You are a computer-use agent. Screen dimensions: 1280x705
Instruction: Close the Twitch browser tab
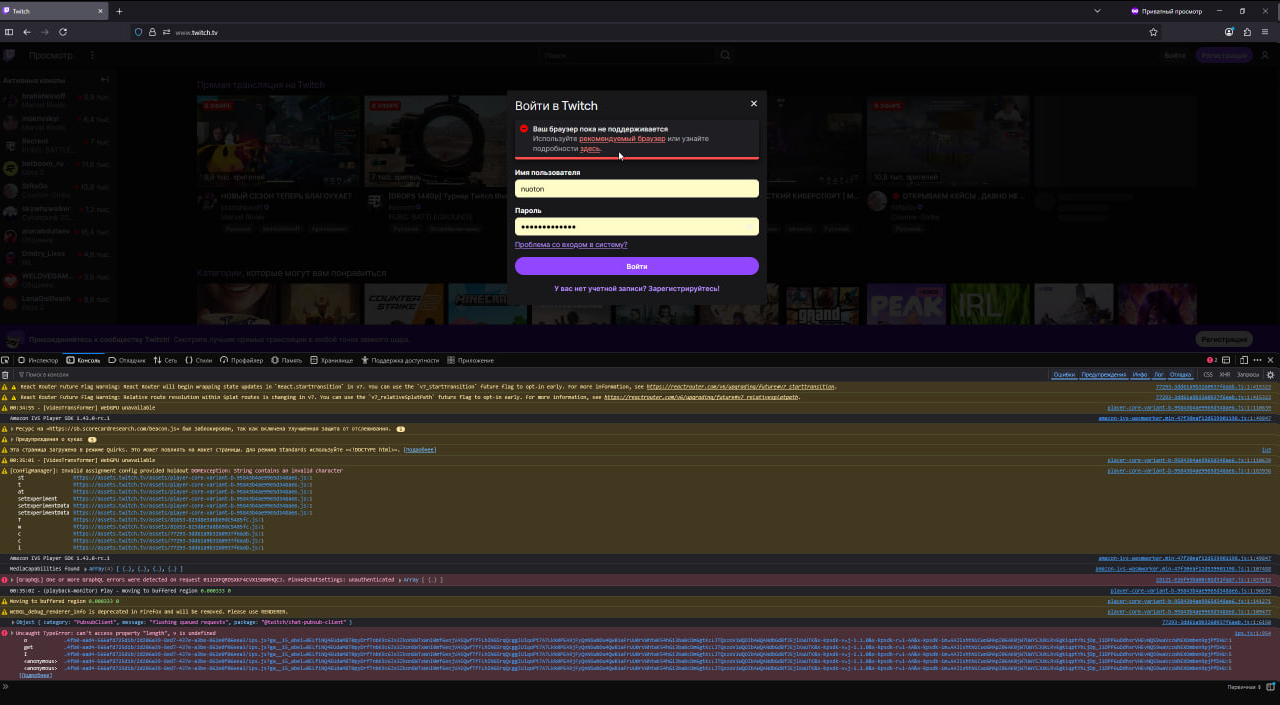(x=100, y=11)
